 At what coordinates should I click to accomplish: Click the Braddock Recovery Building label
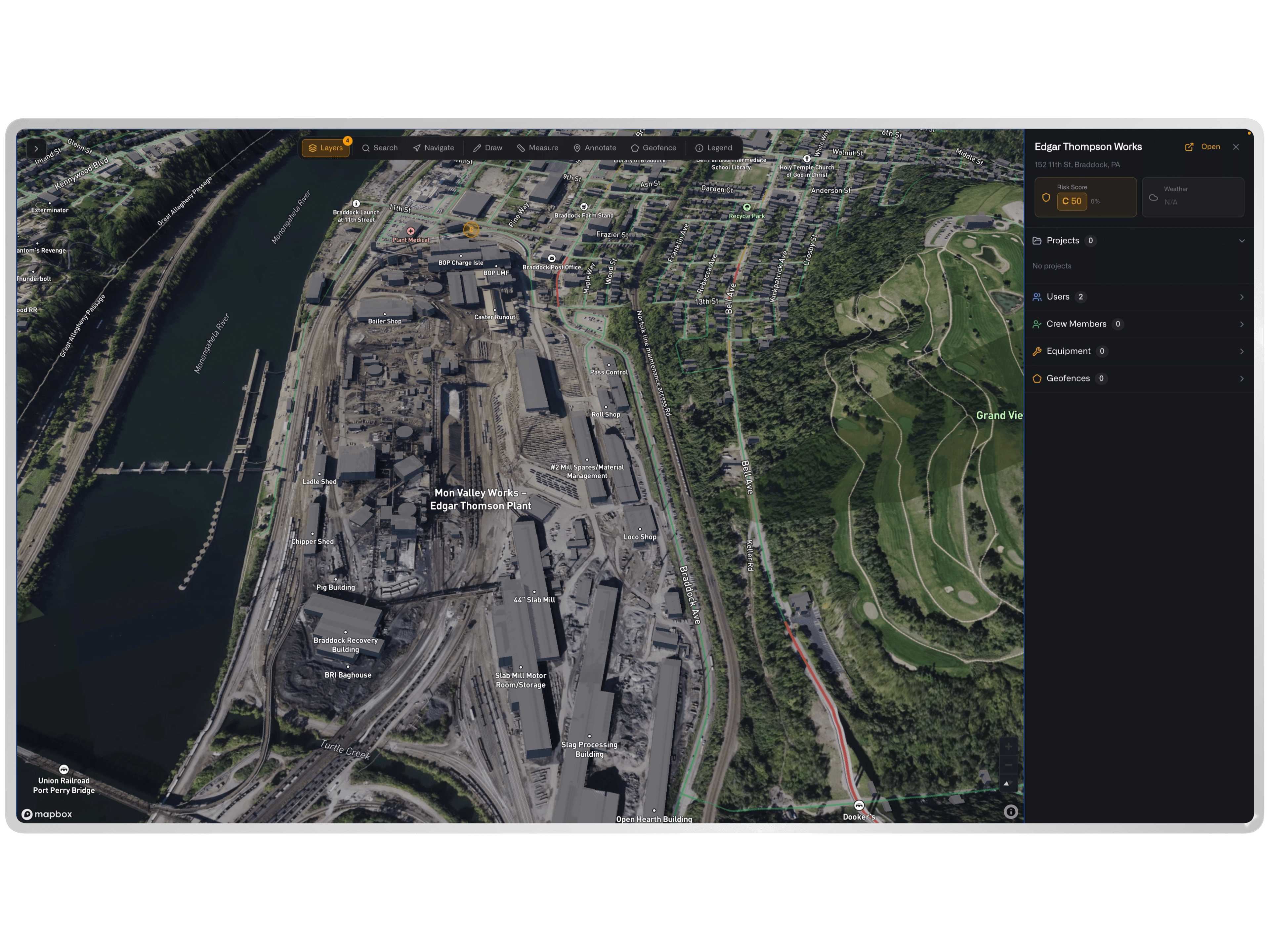(346, 645)
